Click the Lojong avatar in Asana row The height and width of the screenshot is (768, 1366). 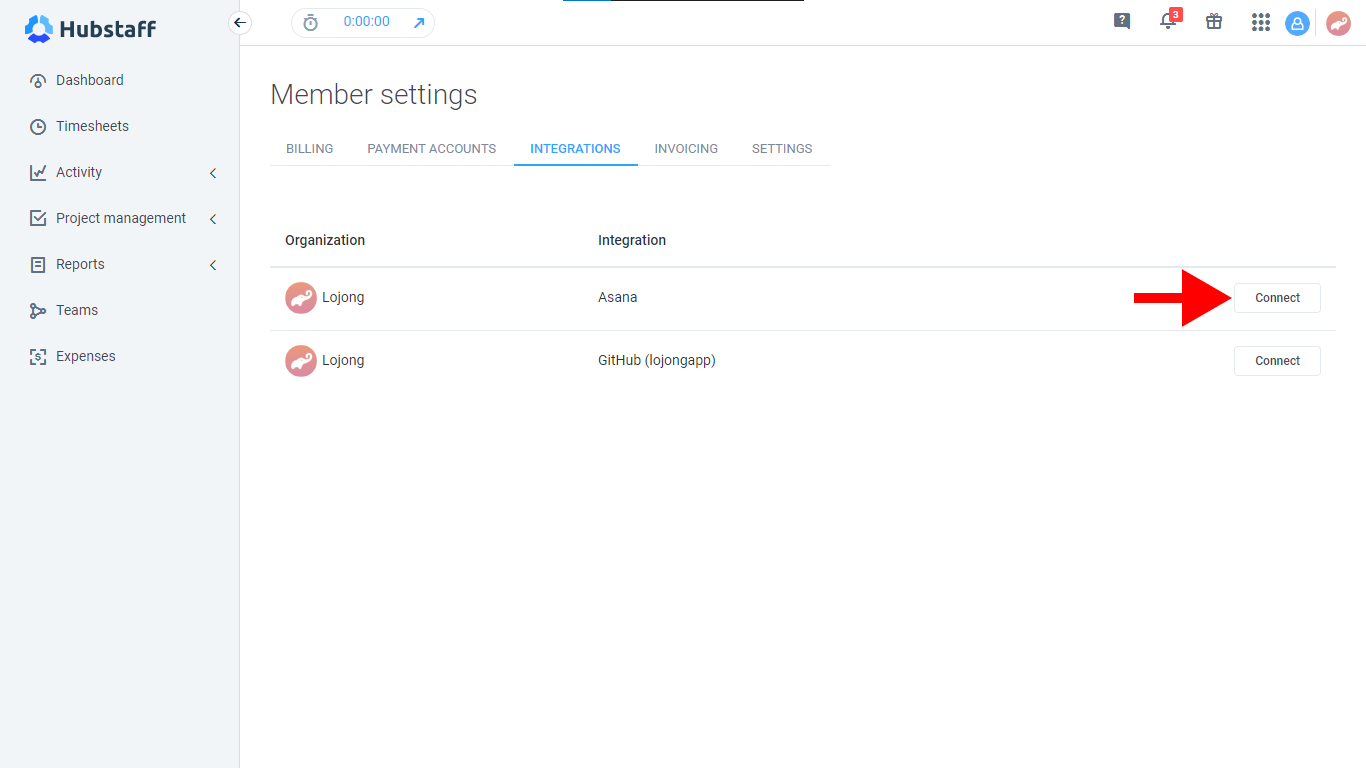pos(301,298)
